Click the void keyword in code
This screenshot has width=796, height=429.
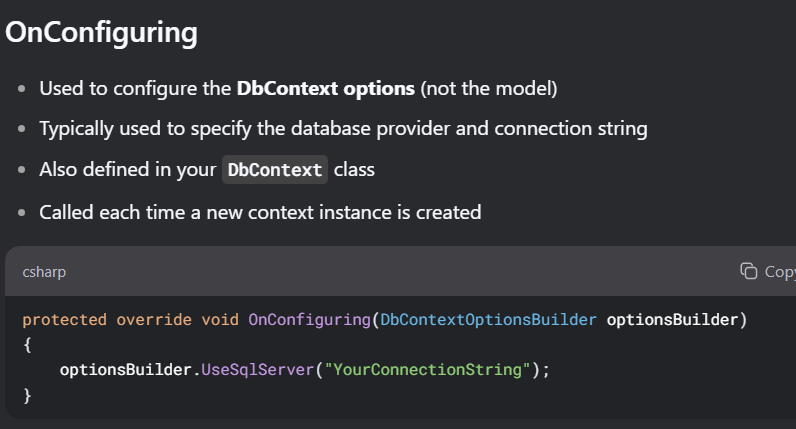[220, 320]
